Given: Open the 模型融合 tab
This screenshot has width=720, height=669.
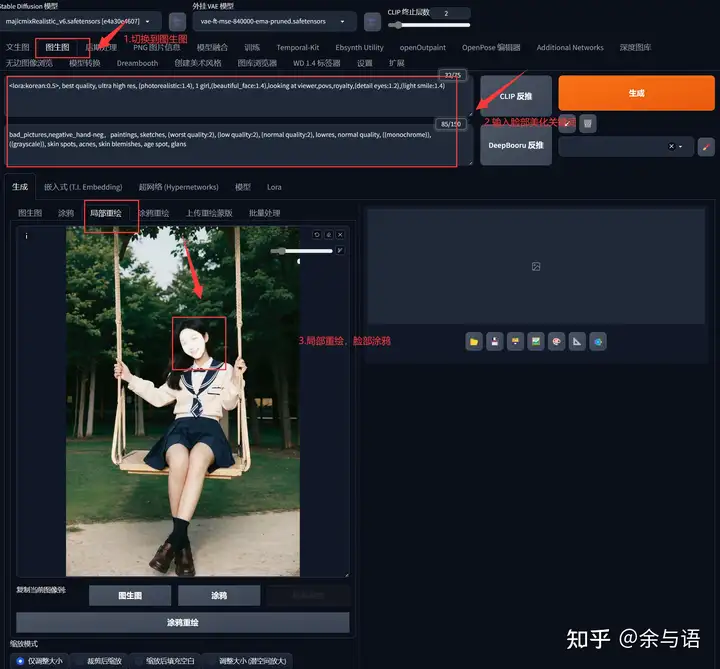Looking at the screenshot, I should click(212, 47).
